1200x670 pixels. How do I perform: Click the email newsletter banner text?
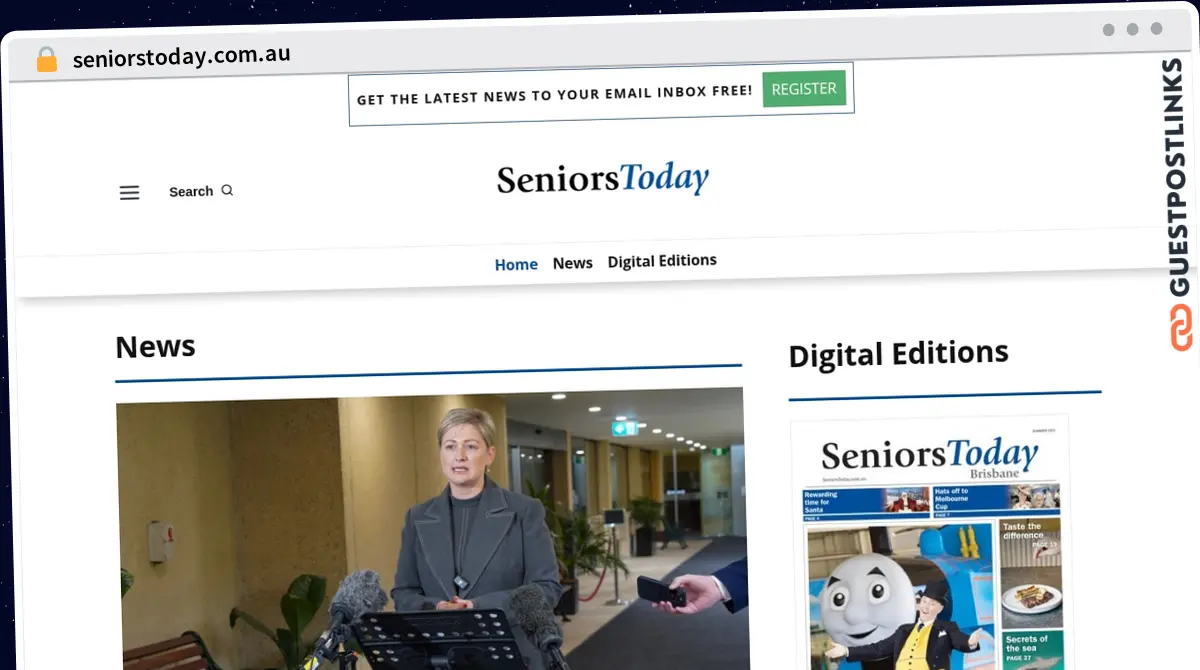pos(555,95)
